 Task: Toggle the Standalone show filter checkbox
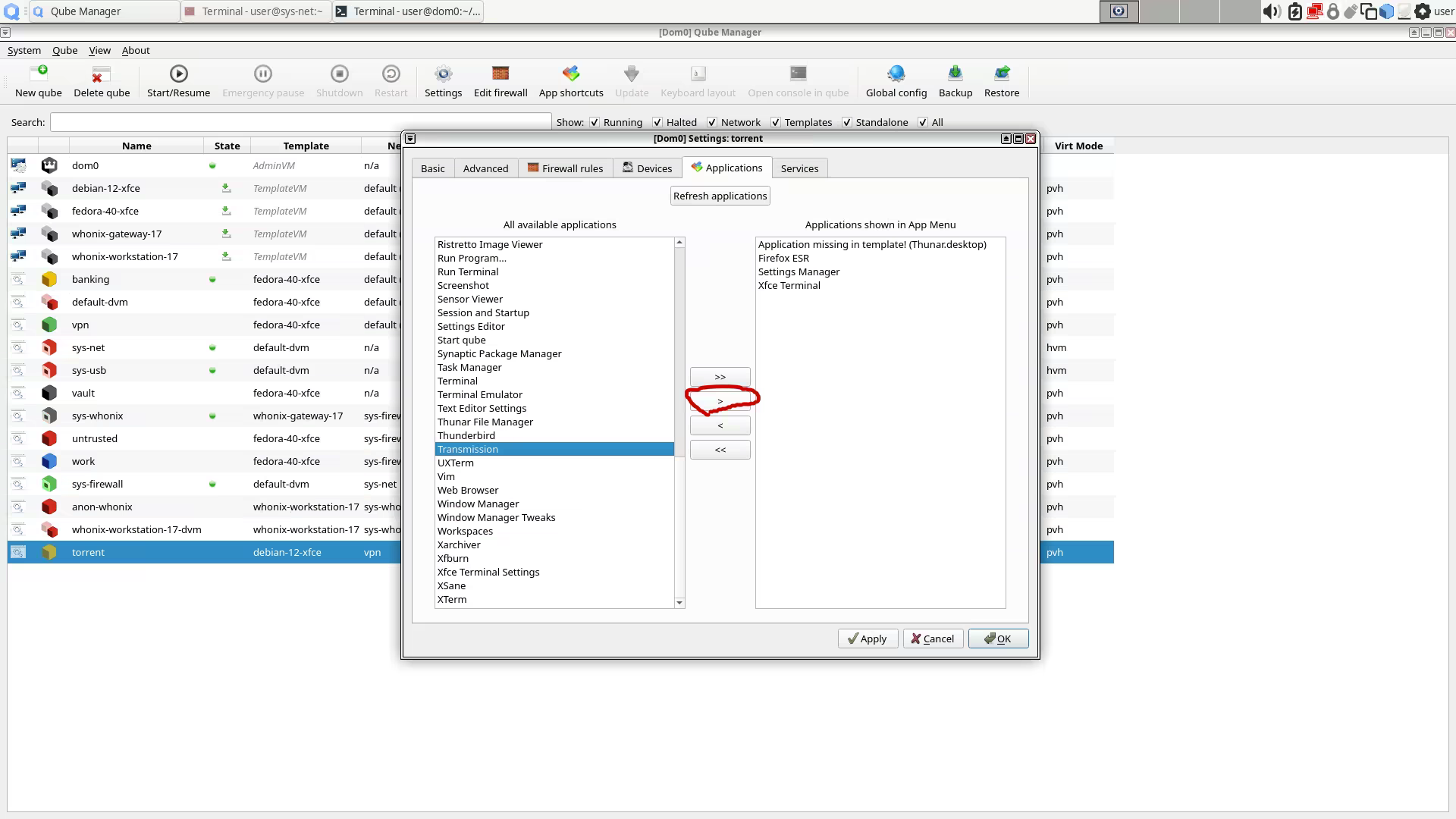pos(847,122)
